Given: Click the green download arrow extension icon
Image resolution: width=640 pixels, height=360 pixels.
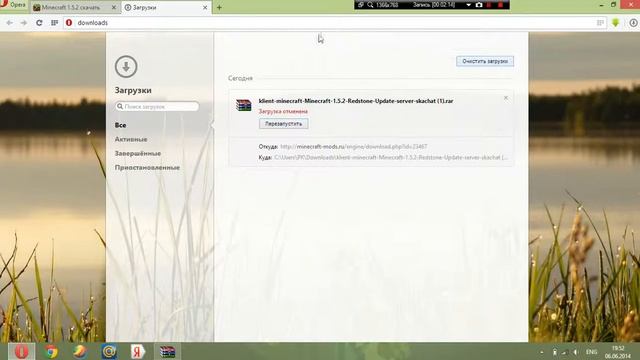Looking at the screenshot, I should point(616,23).
